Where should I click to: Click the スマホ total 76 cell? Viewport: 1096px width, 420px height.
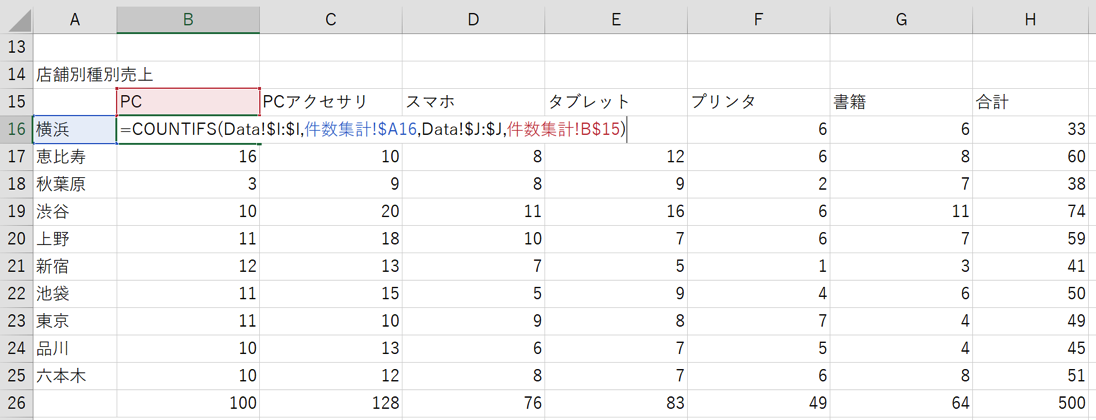pos(473,404)
